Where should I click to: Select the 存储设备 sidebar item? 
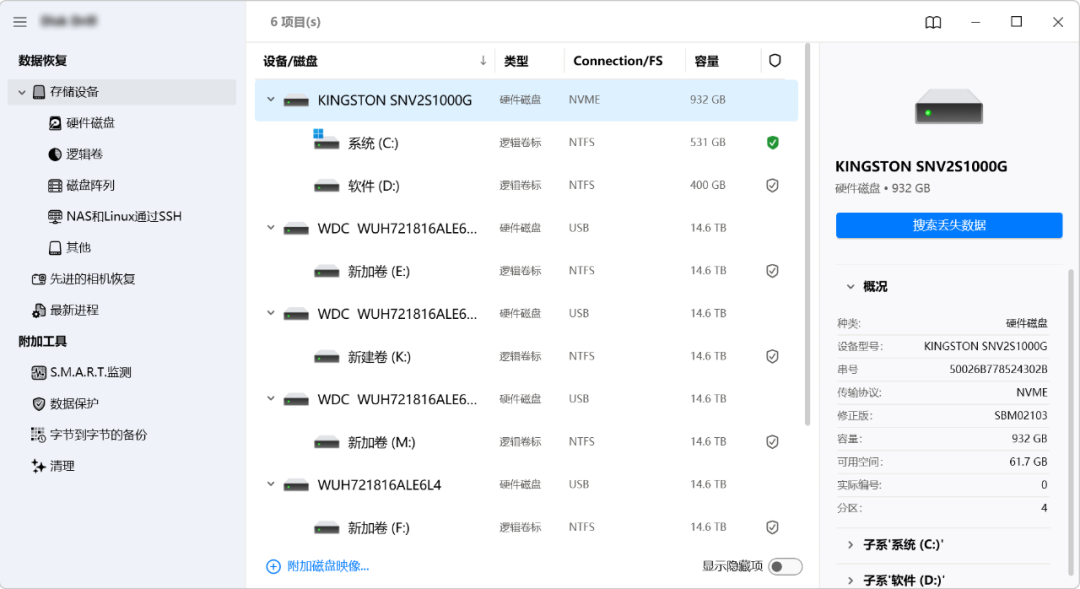click(x=122, y=92)
